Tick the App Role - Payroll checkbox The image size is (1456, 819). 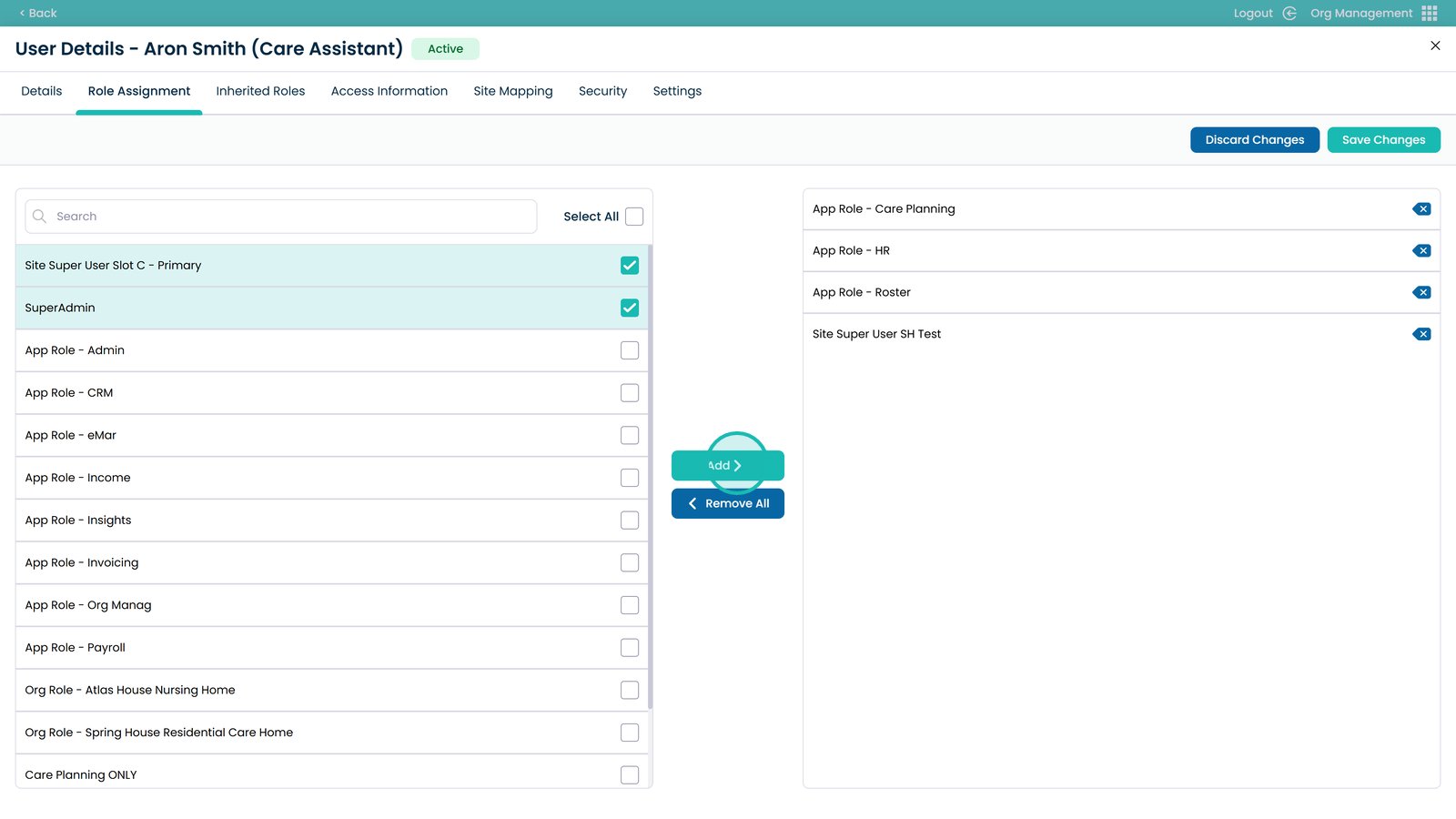tap(629, 648)
